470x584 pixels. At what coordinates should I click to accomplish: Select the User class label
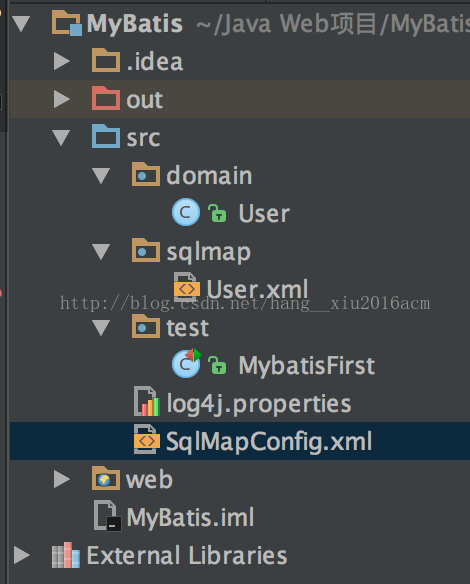tap(264, 213)
